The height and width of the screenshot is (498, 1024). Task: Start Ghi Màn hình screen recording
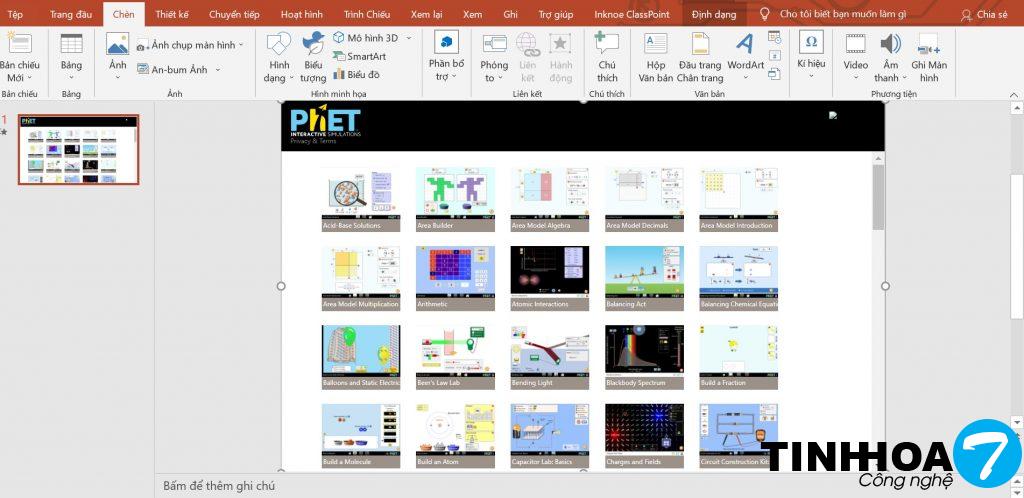[928, 56]
